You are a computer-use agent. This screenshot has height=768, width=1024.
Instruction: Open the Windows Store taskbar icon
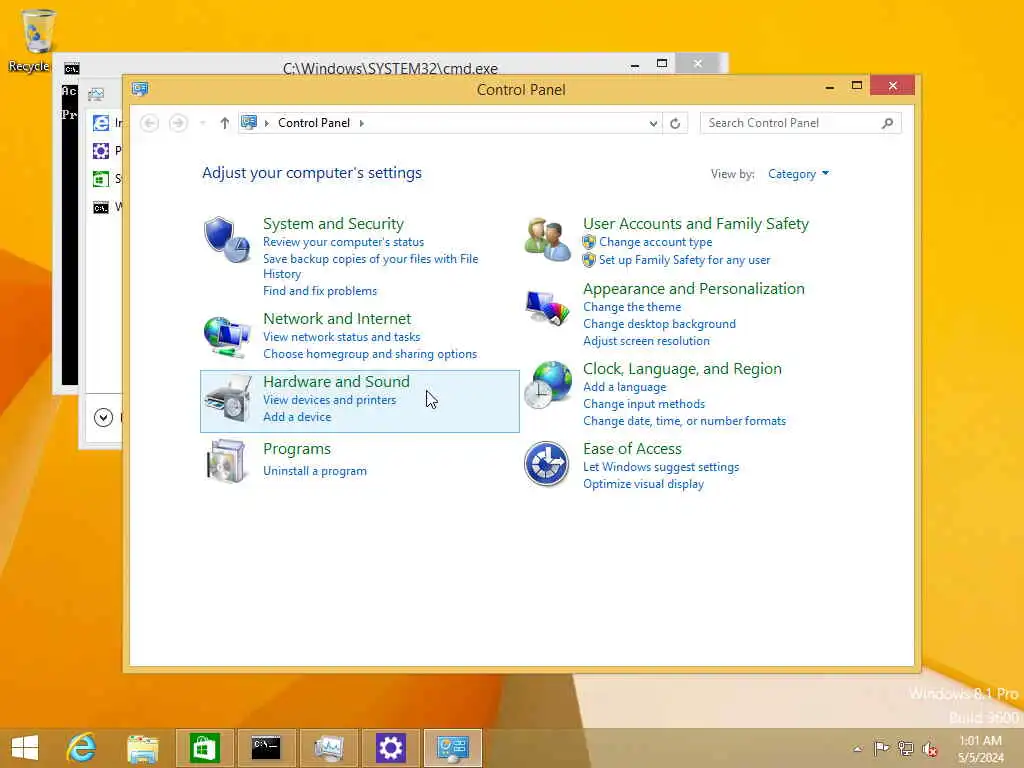tap(204, 748)
